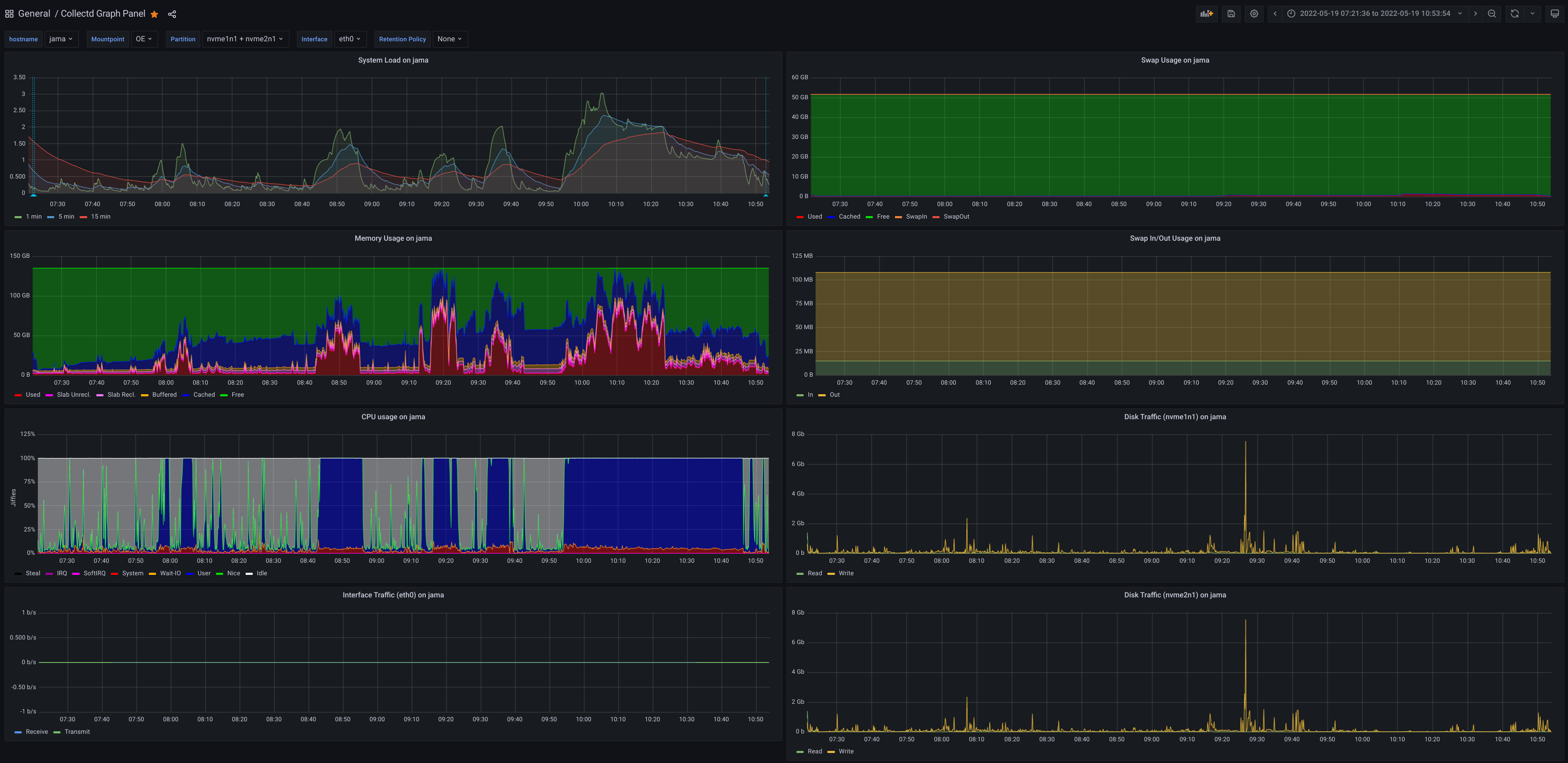
Task: Click the Out color swatch in Swap In/Out legend
Action: (x=822, y=395)
